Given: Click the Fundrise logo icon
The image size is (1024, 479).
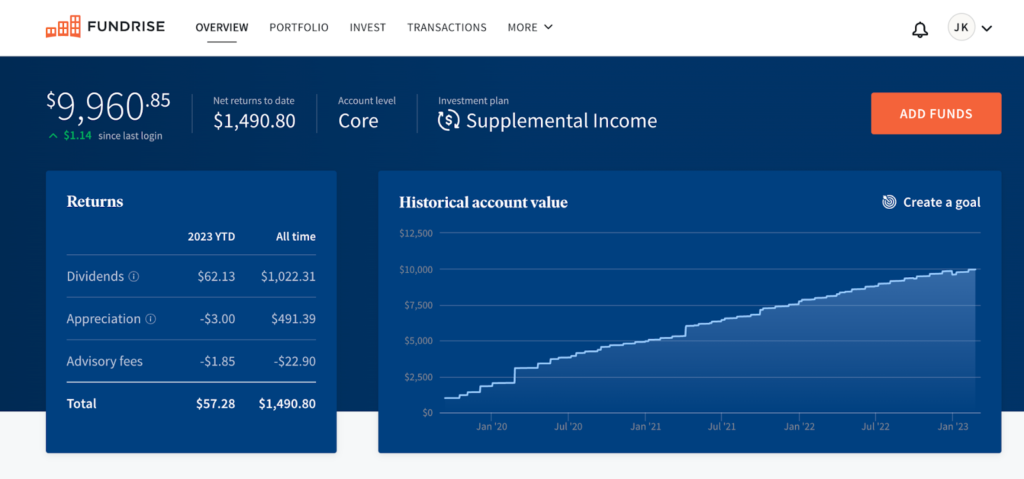Looking at the screenshot, I should (x=62, y=27).
